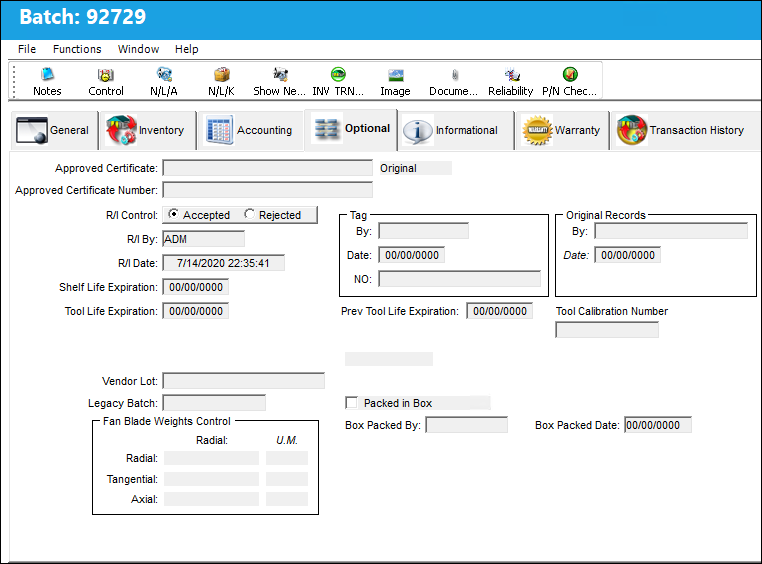Click the Shelf Life Expiration date field
The image size is (762, 564).
pos(196,287)
